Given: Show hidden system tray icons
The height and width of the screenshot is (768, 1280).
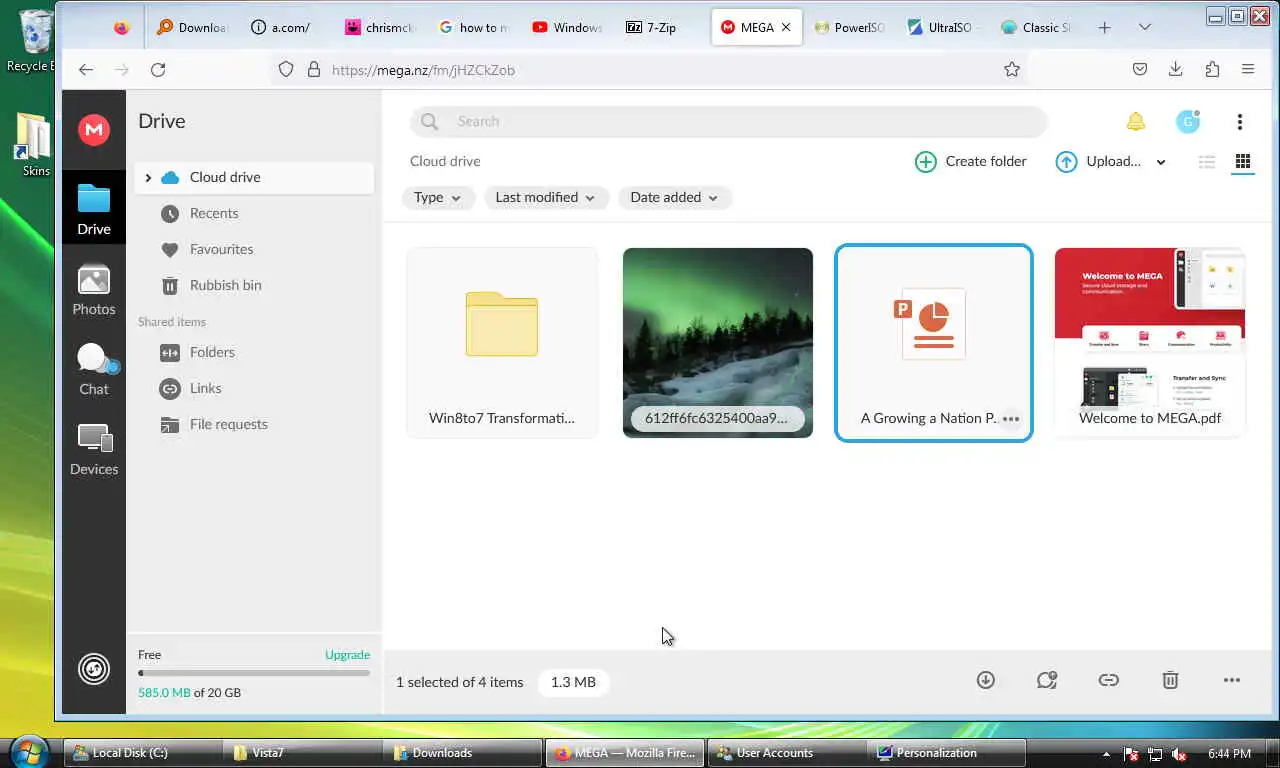Looking at the screenshot, I should coord(1106,754).
